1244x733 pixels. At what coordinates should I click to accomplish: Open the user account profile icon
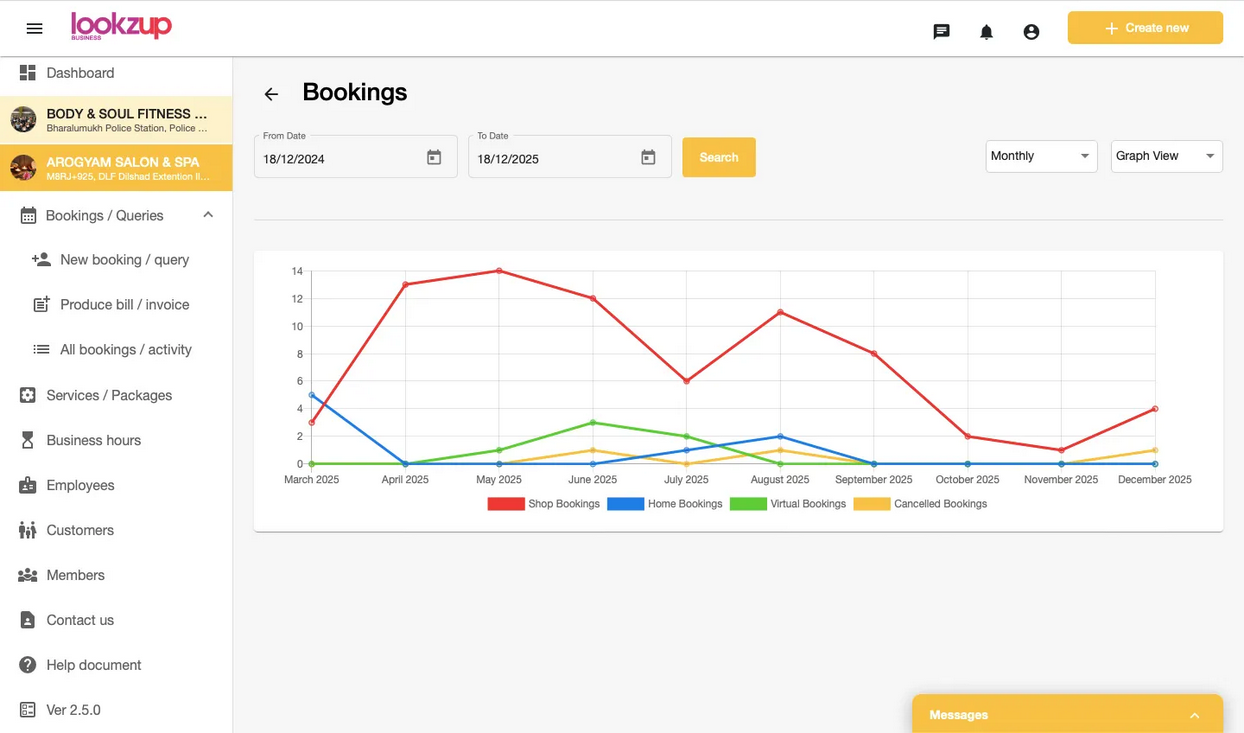tap(1031, 32)
